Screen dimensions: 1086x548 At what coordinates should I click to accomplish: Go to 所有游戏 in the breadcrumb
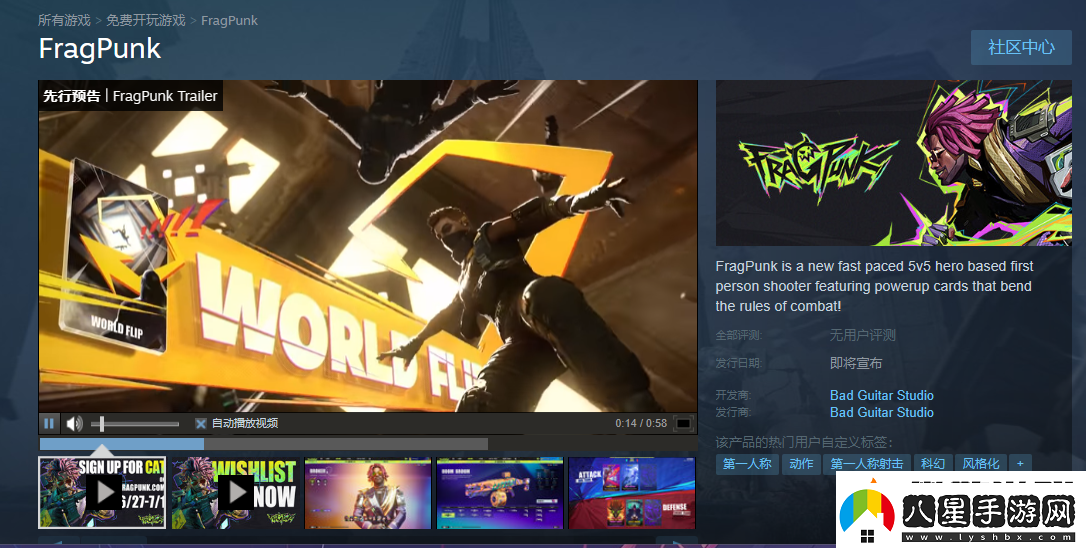[64, 20]
